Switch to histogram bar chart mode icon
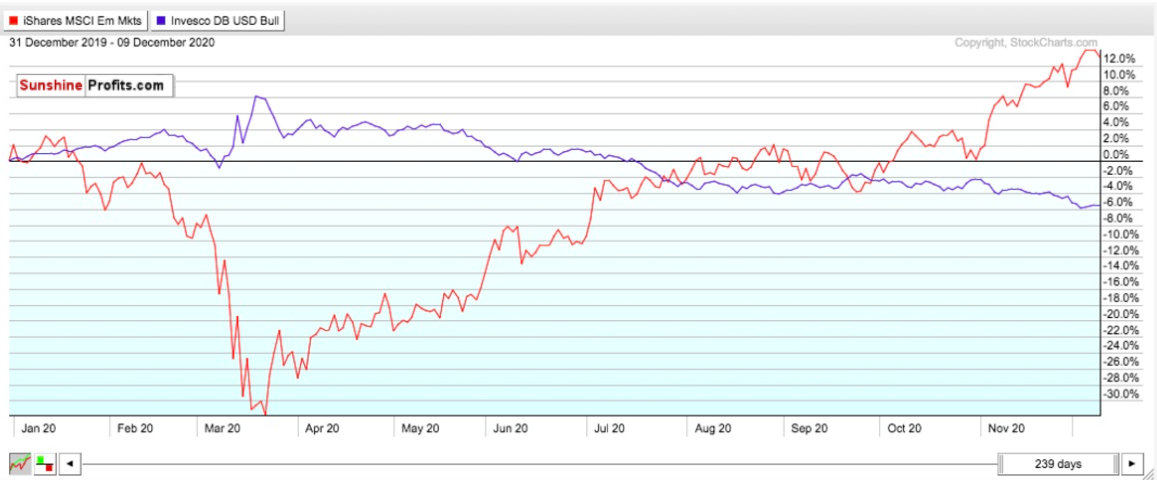The width and height of the screenshot is (1157, 480). [45, 464]
